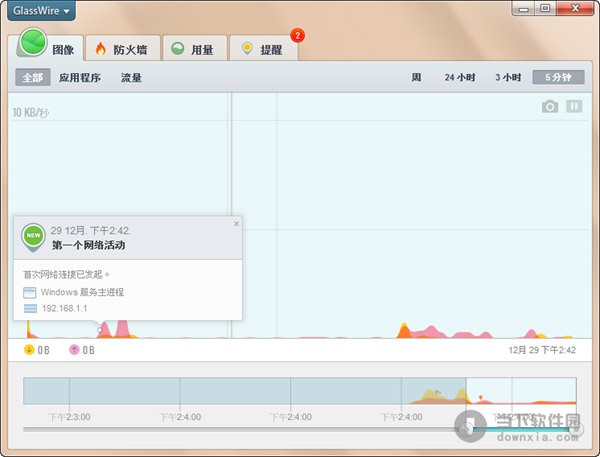600x457 pixels.
Task: Select the 应用程序 view filter
Action: (80, 78)
